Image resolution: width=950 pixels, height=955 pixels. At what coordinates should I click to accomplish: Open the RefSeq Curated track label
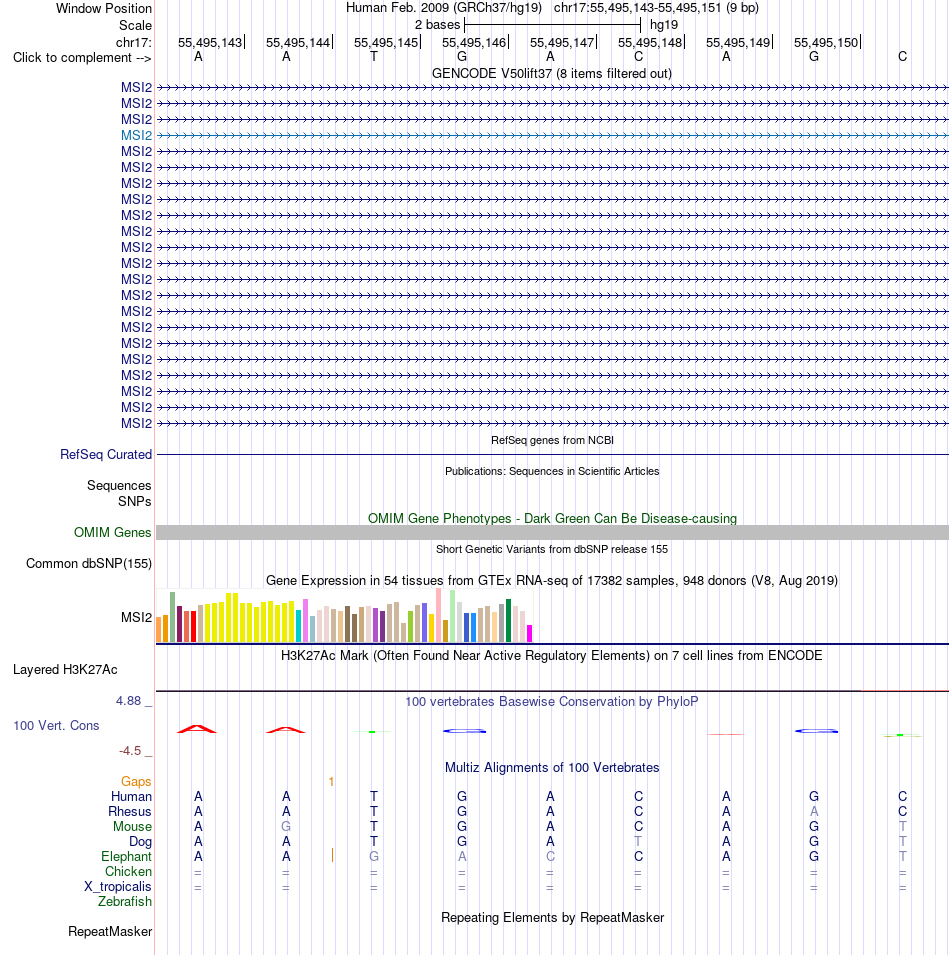coord(106,454)
